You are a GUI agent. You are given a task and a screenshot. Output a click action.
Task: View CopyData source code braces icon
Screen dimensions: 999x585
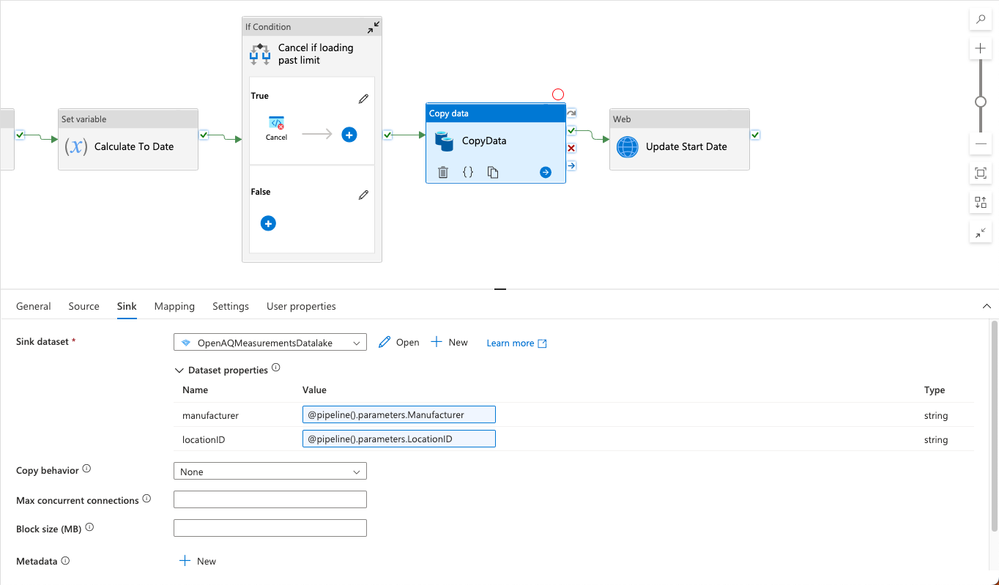(x=468, y=173)
